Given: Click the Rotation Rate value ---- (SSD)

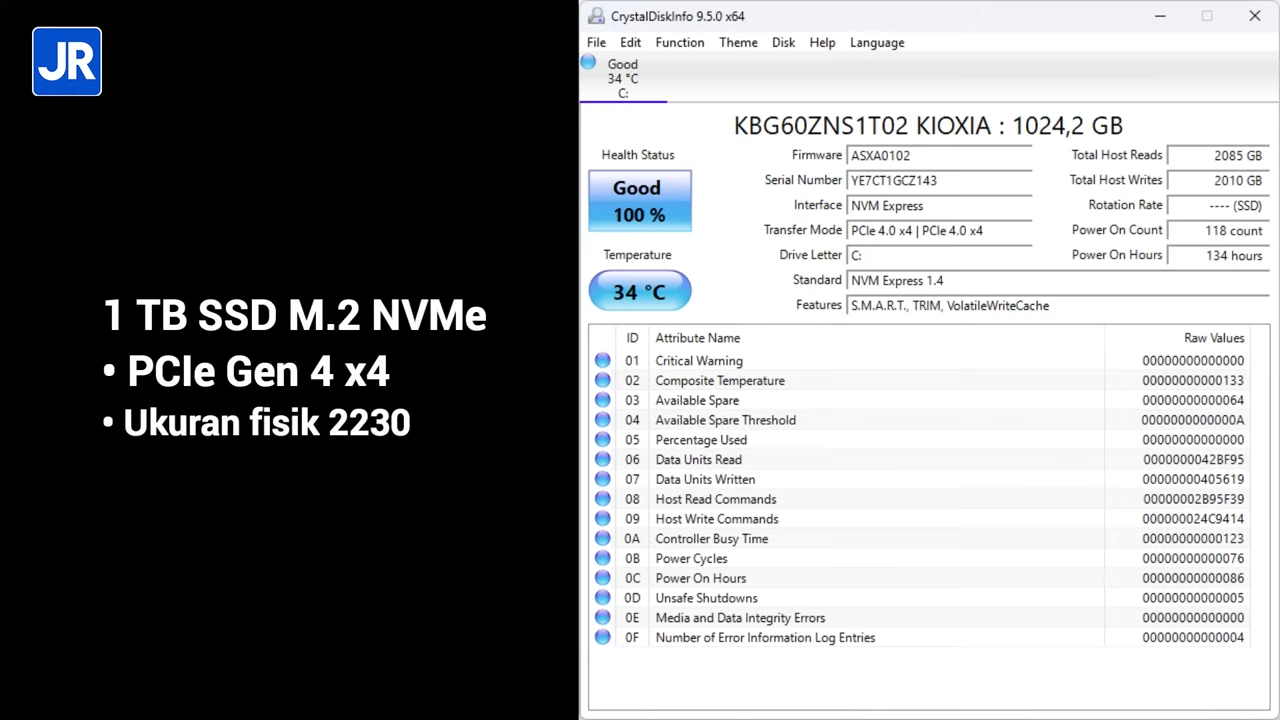Looking at the screenshot, I should pos(1218,206).
